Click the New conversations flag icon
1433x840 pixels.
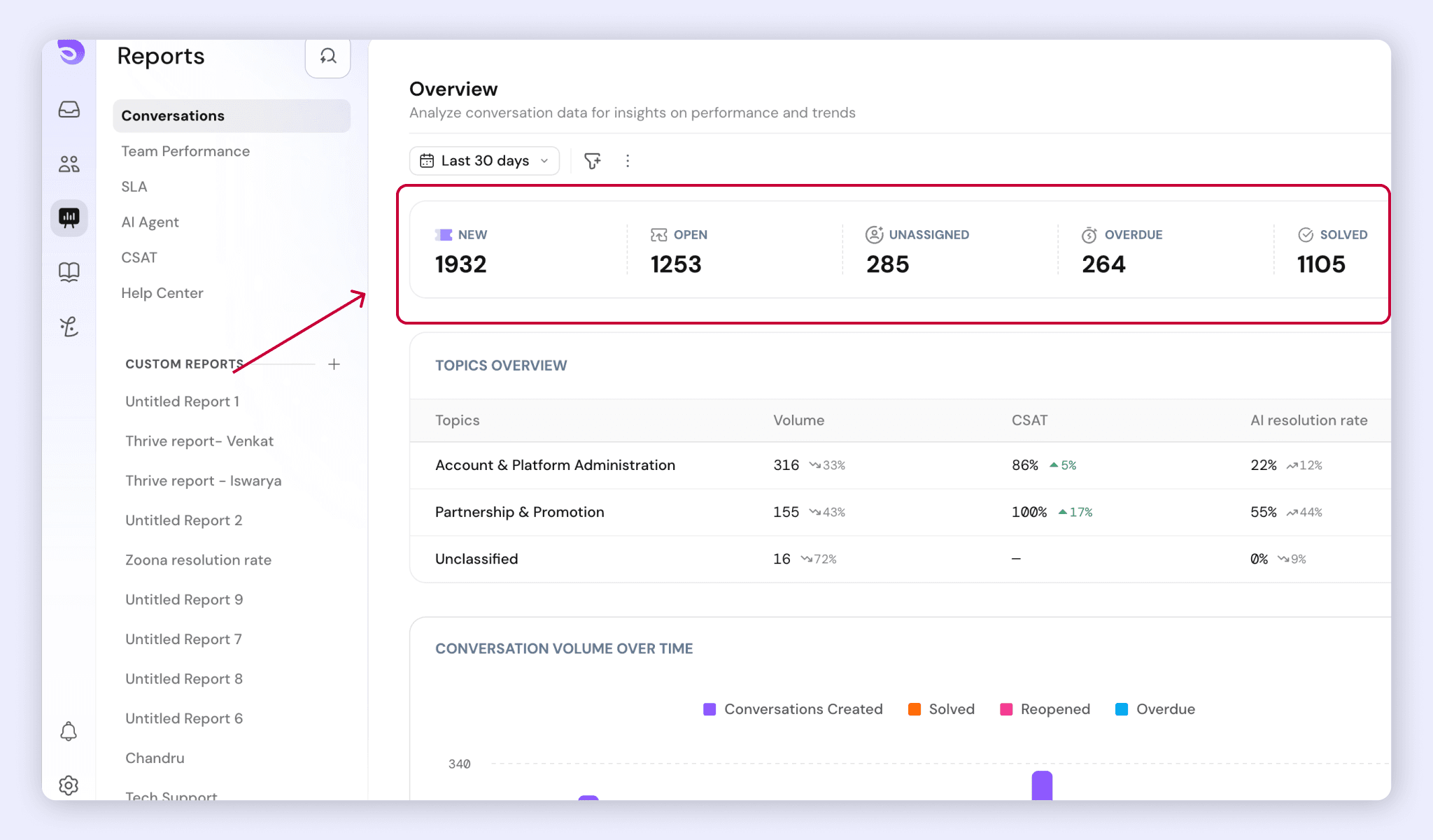tap(444, 235)
